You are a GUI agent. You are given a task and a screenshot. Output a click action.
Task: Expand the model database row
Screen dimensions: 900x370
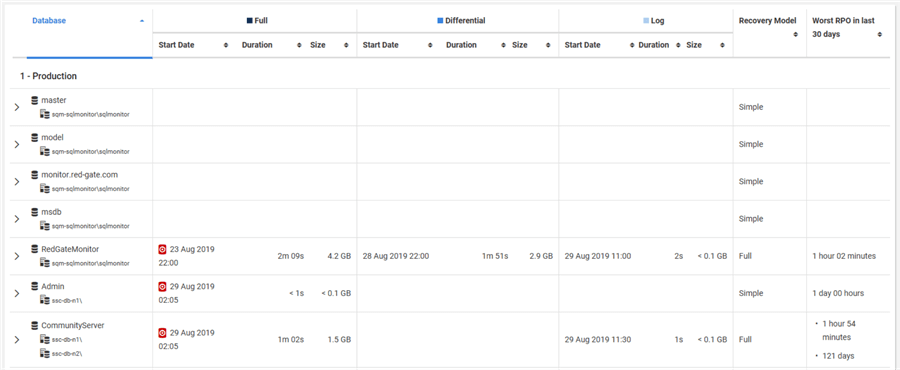[x=17, y=145]
